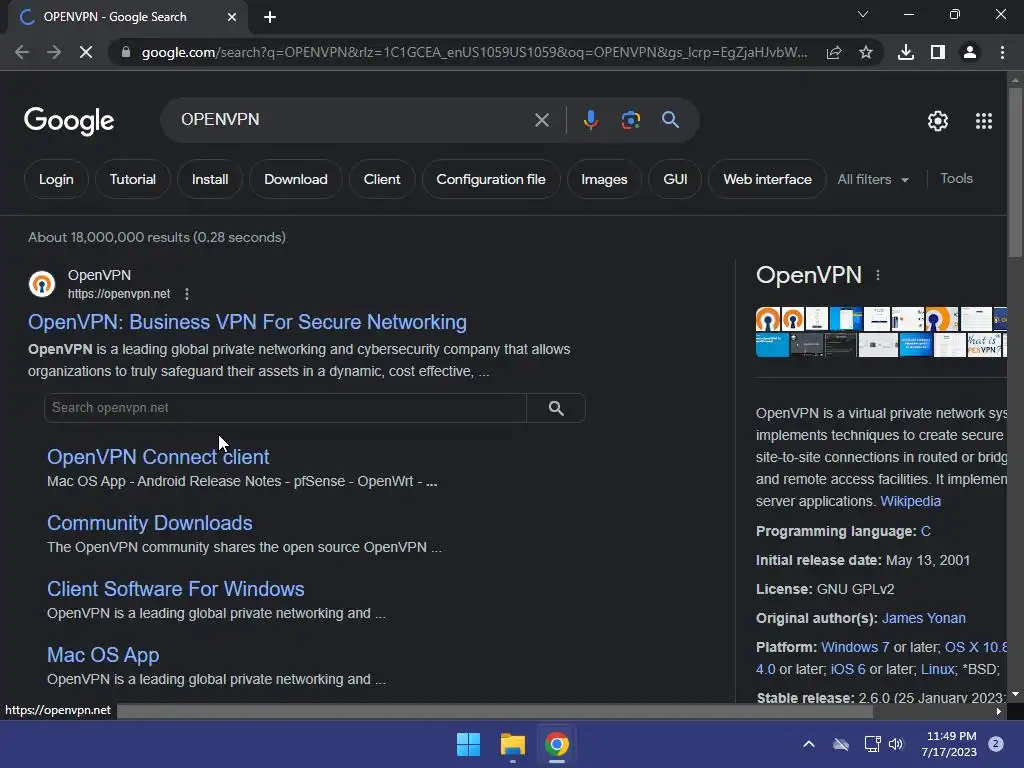This screenshot has width=1024, height=768.
Task: Click the vertical scrollbar thumb
Action: click(x=1015, y=172)
